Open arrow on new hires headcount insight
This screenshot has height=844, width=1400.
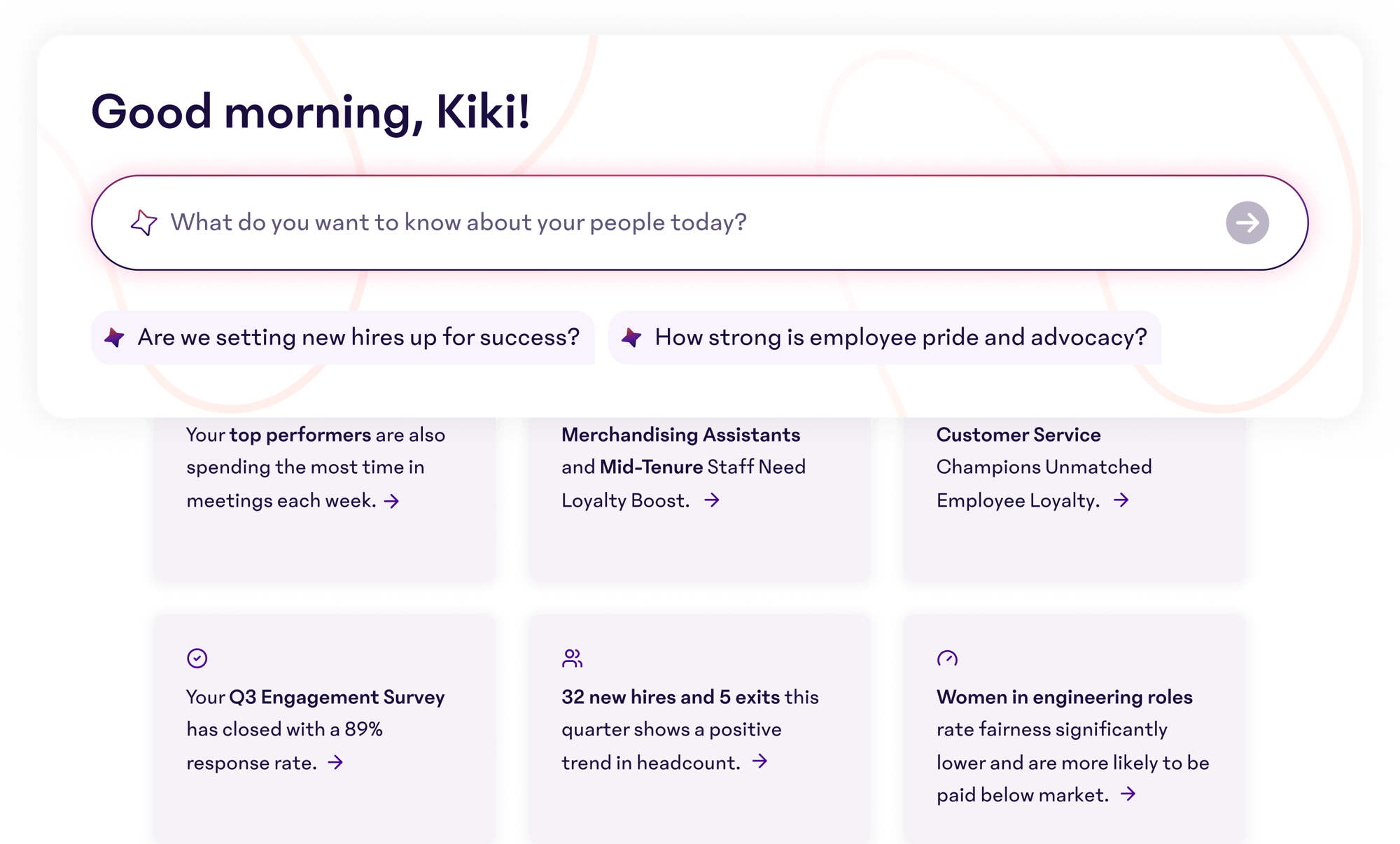(x=760, y=761)
